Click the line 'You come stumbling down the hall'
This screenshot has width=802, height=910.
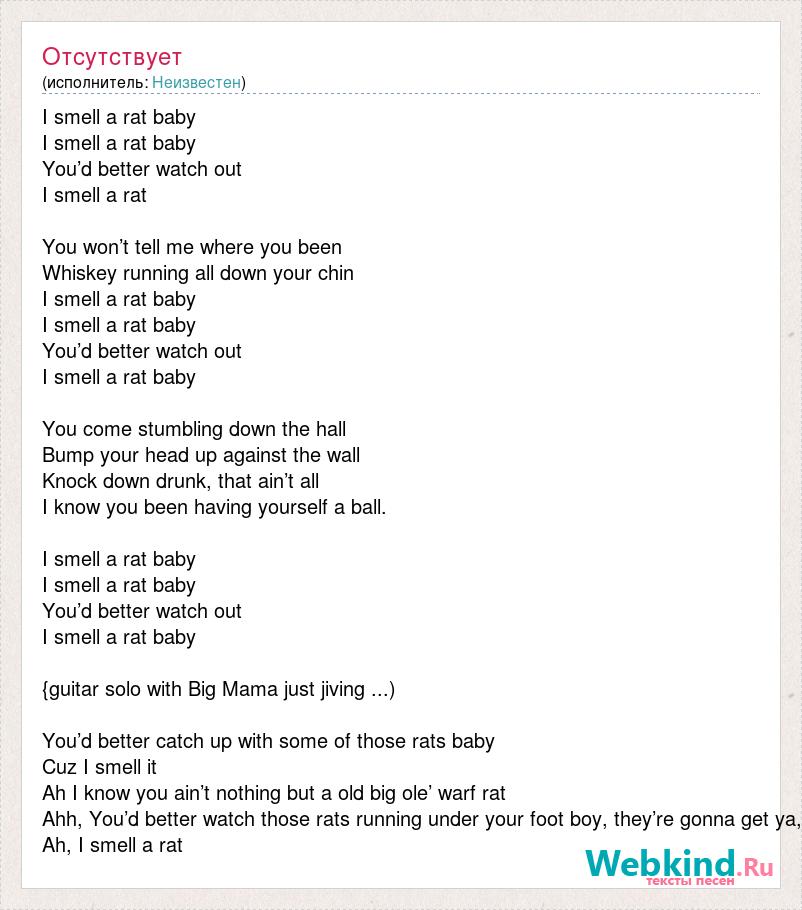[194, 429]
